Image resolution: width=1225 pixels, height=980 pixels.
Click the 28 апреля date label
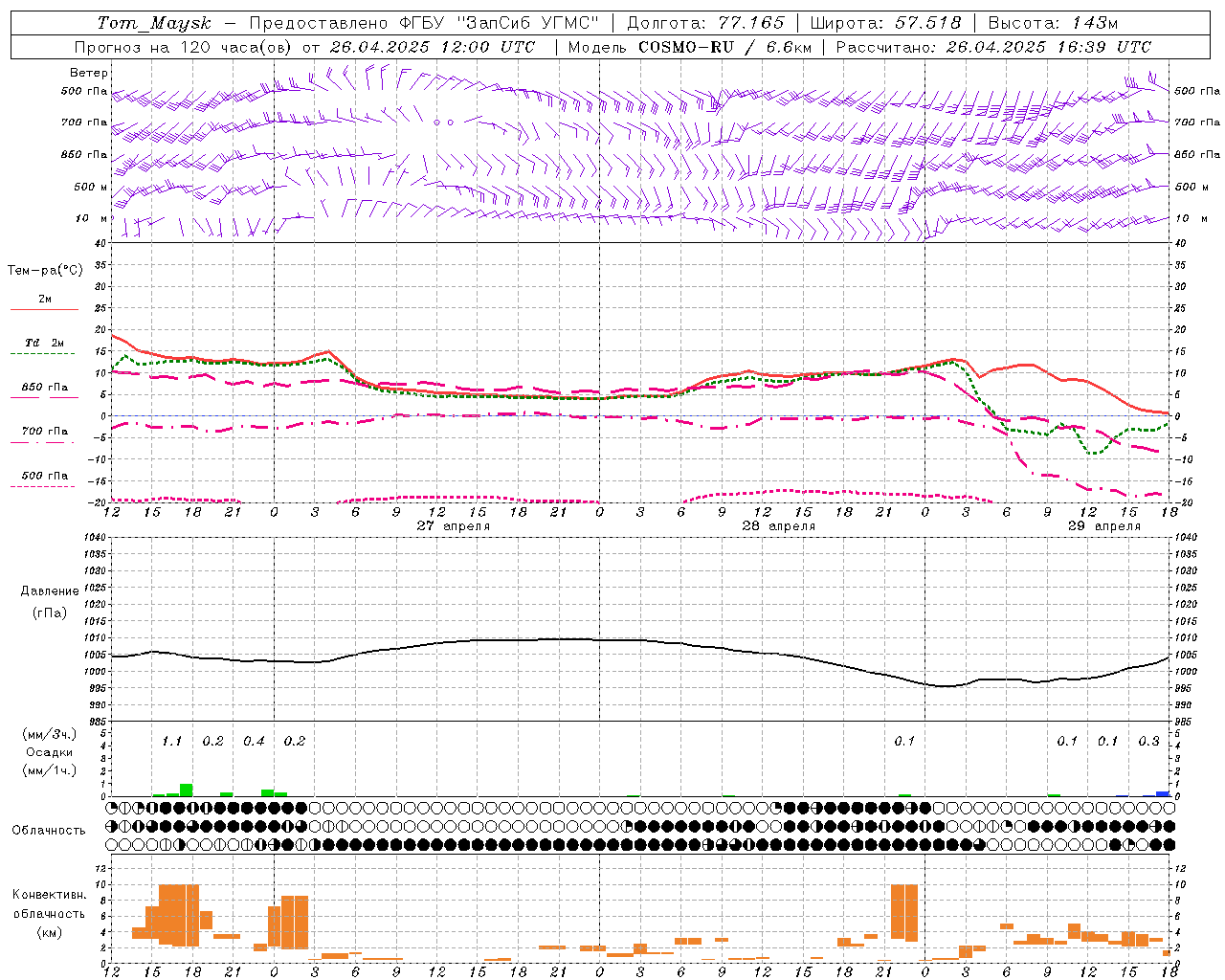tap(779, 525)
